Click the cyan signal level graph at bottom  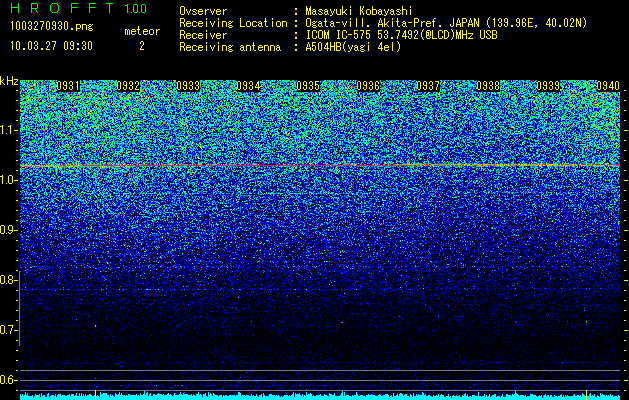[320, 396]
